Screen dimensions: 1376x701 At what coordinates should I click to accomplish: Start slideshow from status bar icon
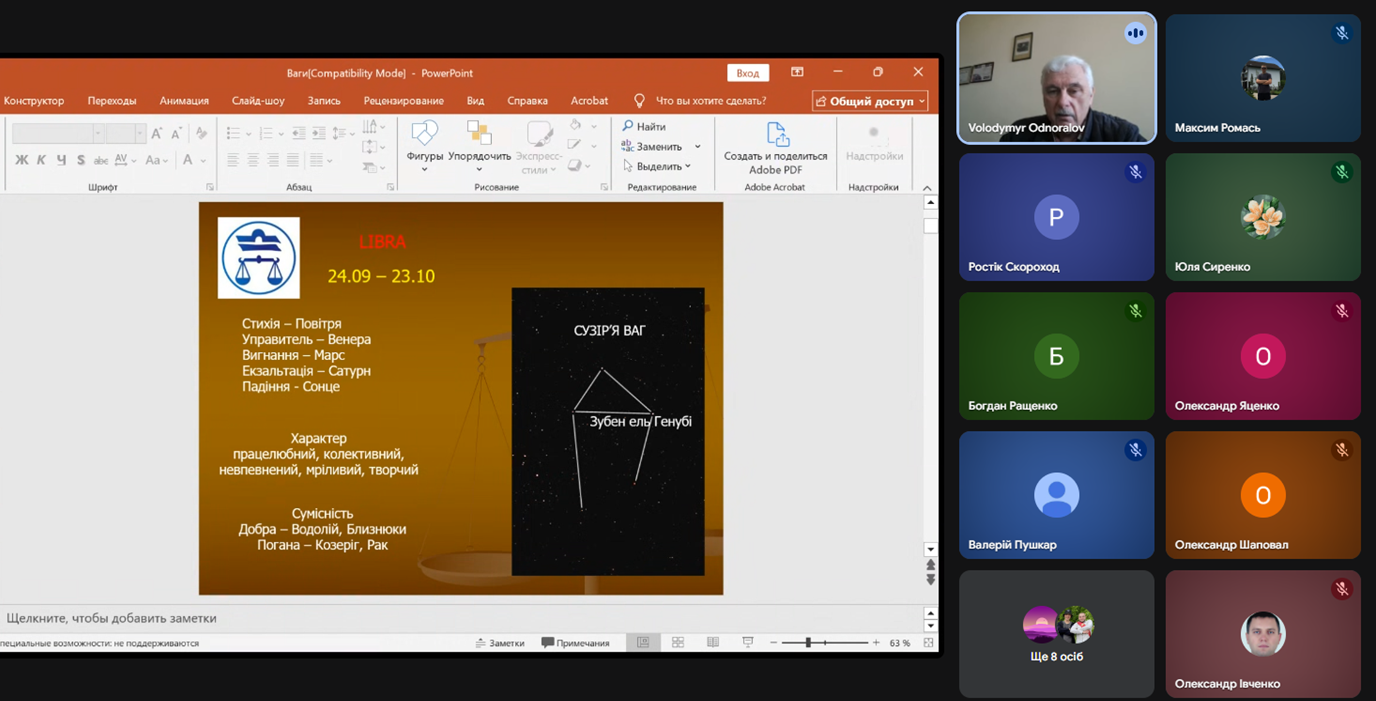click(748, 643)
